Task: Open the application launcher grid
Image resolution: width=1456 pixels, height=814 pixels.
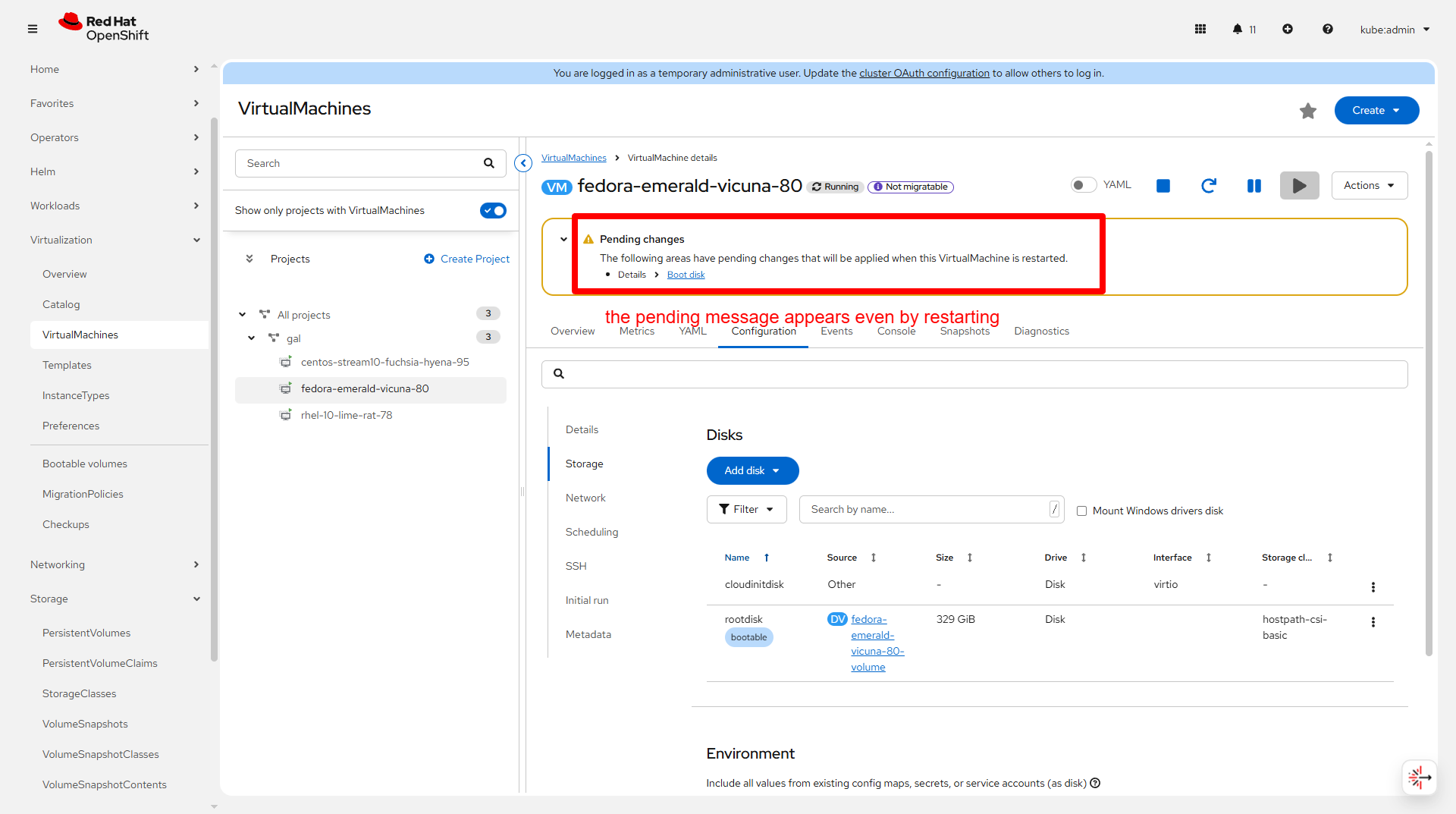Action: tap(1200, 29)
